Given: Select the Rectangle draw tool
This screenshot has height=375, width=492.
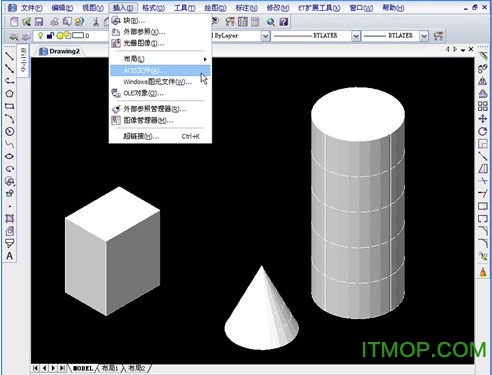Looking at the screenshot, I should 9,106.
